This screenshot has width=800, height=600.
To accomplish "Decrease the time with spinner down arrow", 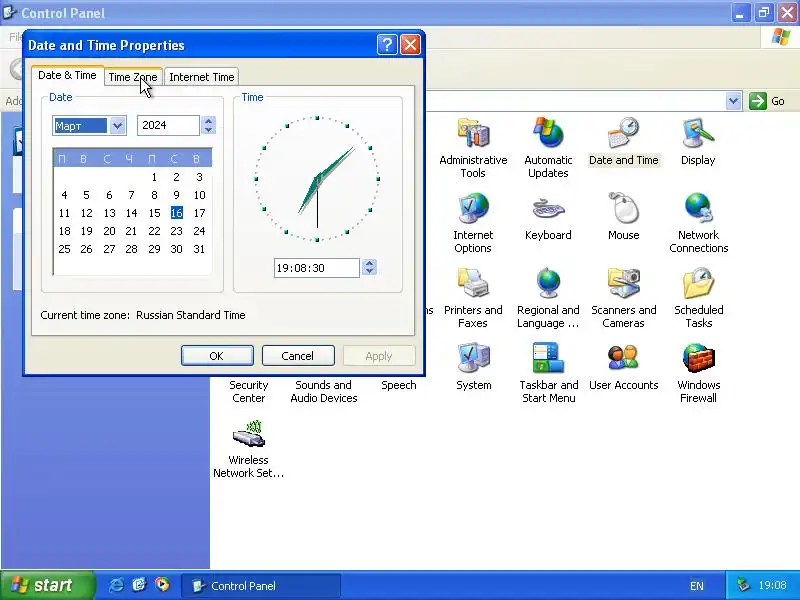I will pos(369,271).
